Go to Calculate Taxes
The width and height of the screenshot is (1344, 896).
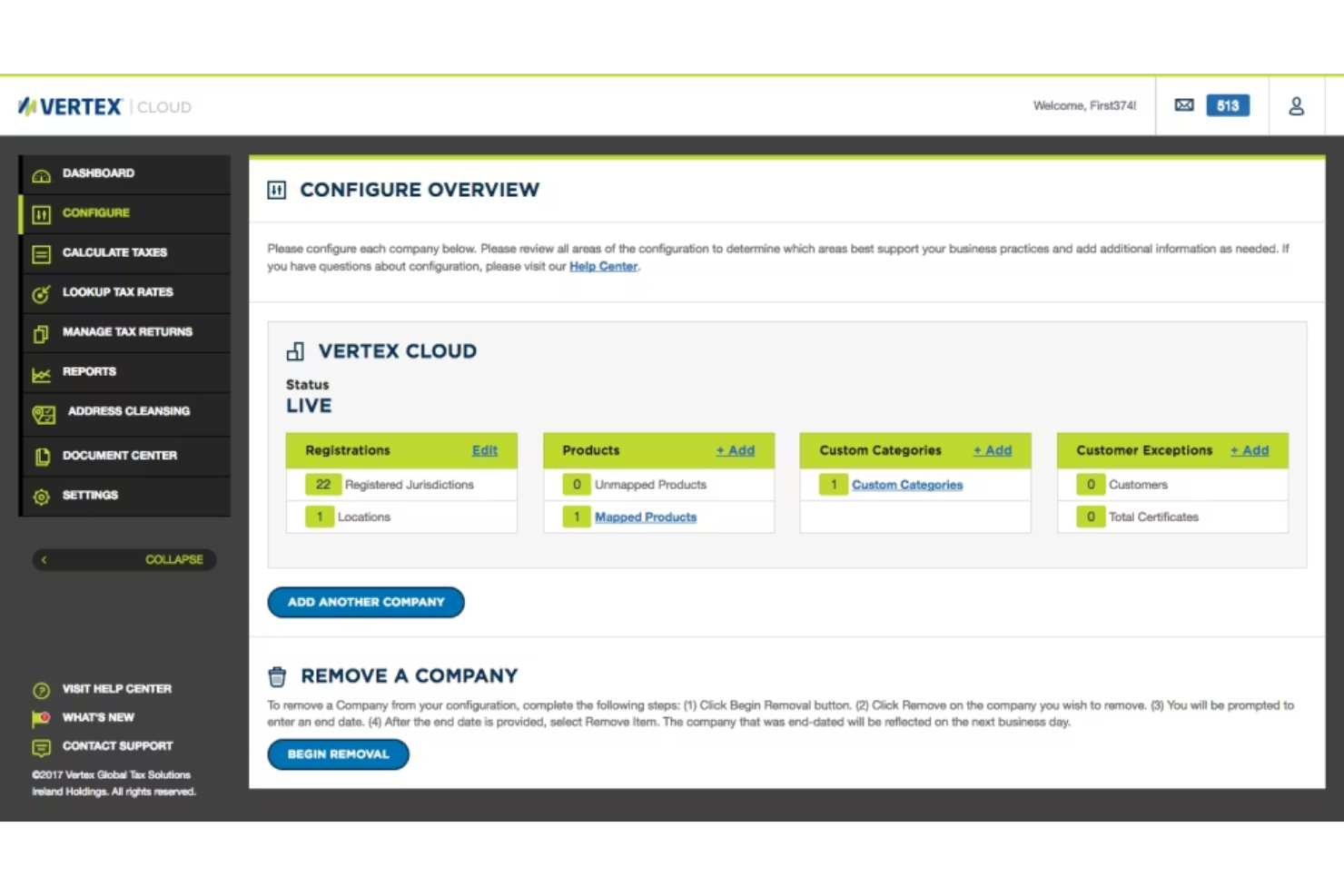coord(125,253)
